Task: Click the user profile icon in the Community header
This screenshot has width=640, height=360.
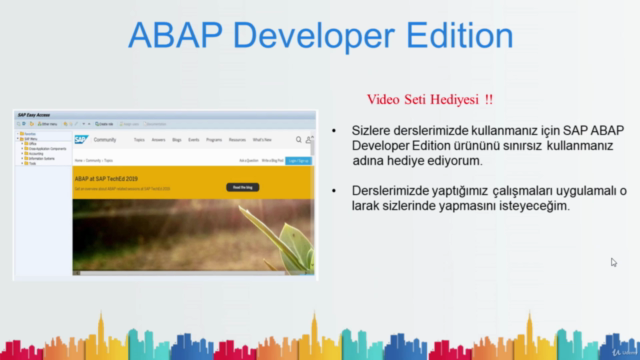Action: 308,140
